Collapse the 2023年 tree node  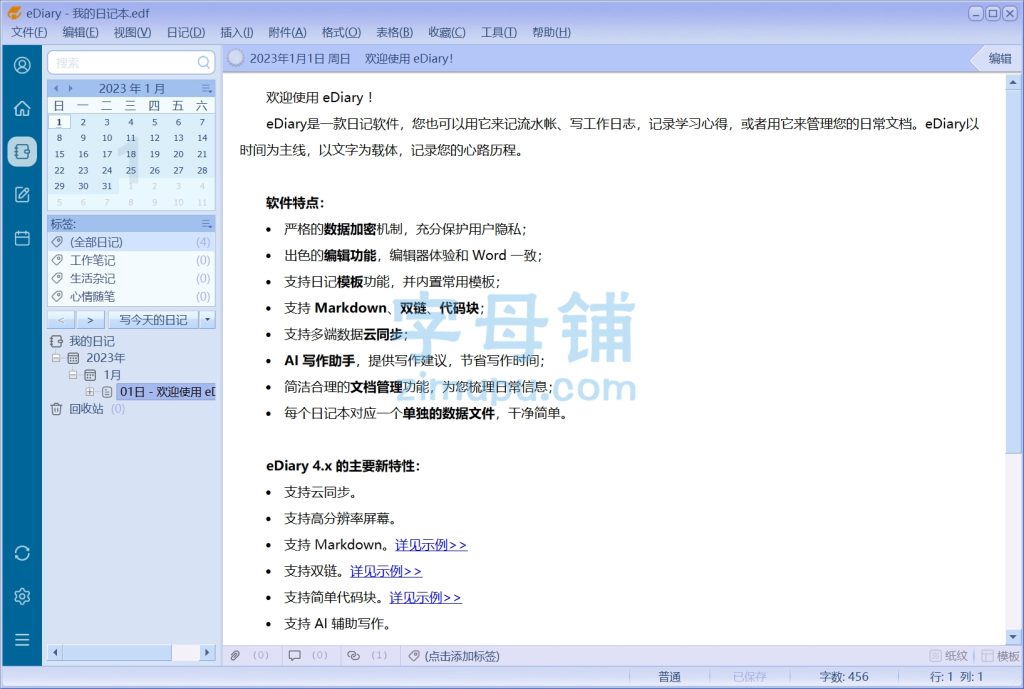(56, 358)
